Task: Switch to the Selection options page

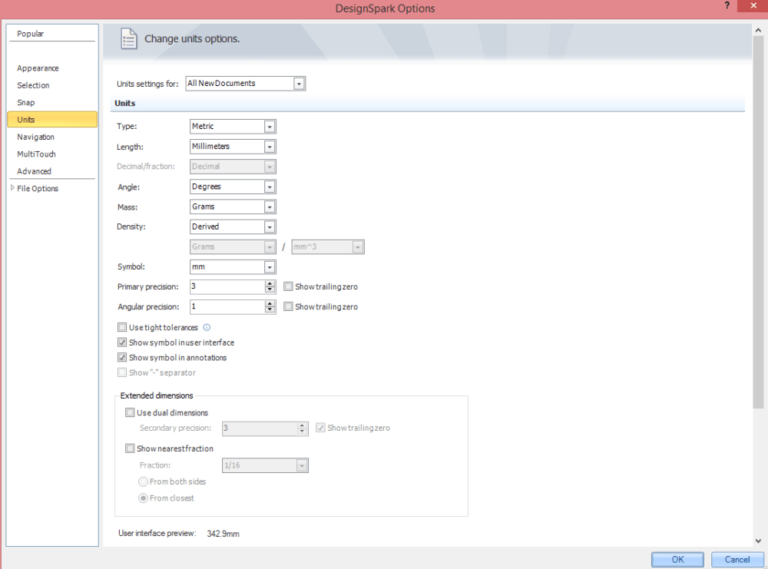Action: click(x=33, y=85)
